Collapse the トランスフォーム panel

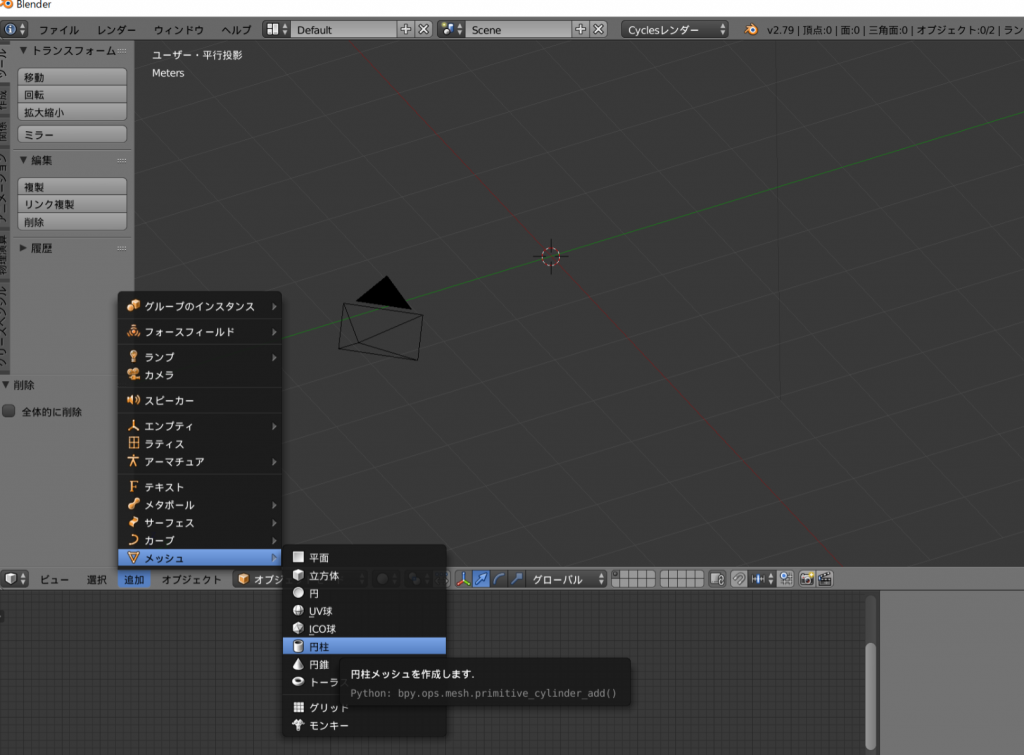(x=25, y=51)
